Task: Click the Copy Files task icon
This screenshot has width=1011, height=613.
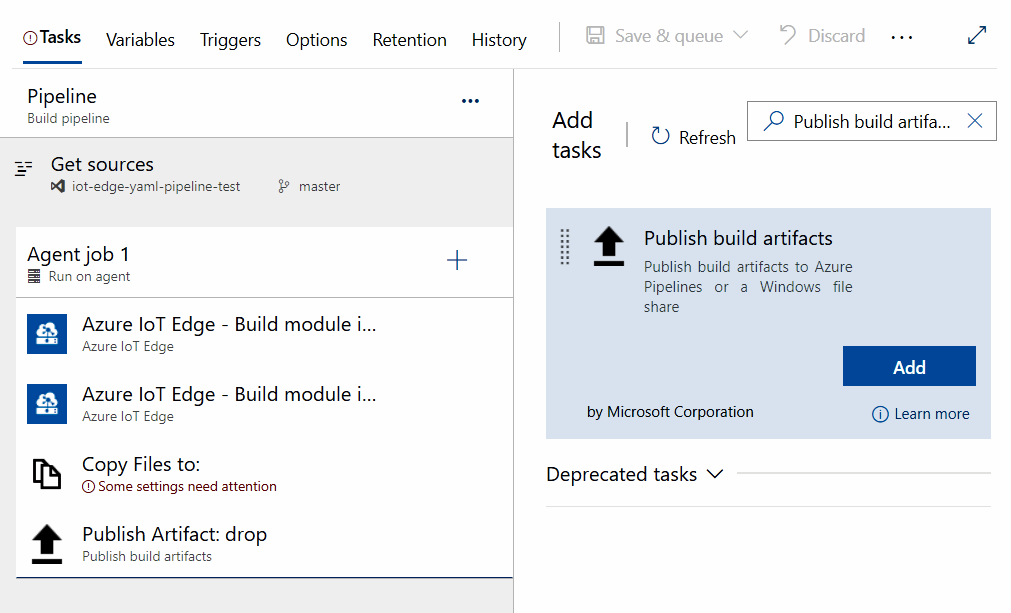Action: pyautogui.click(x=47, y=473)
